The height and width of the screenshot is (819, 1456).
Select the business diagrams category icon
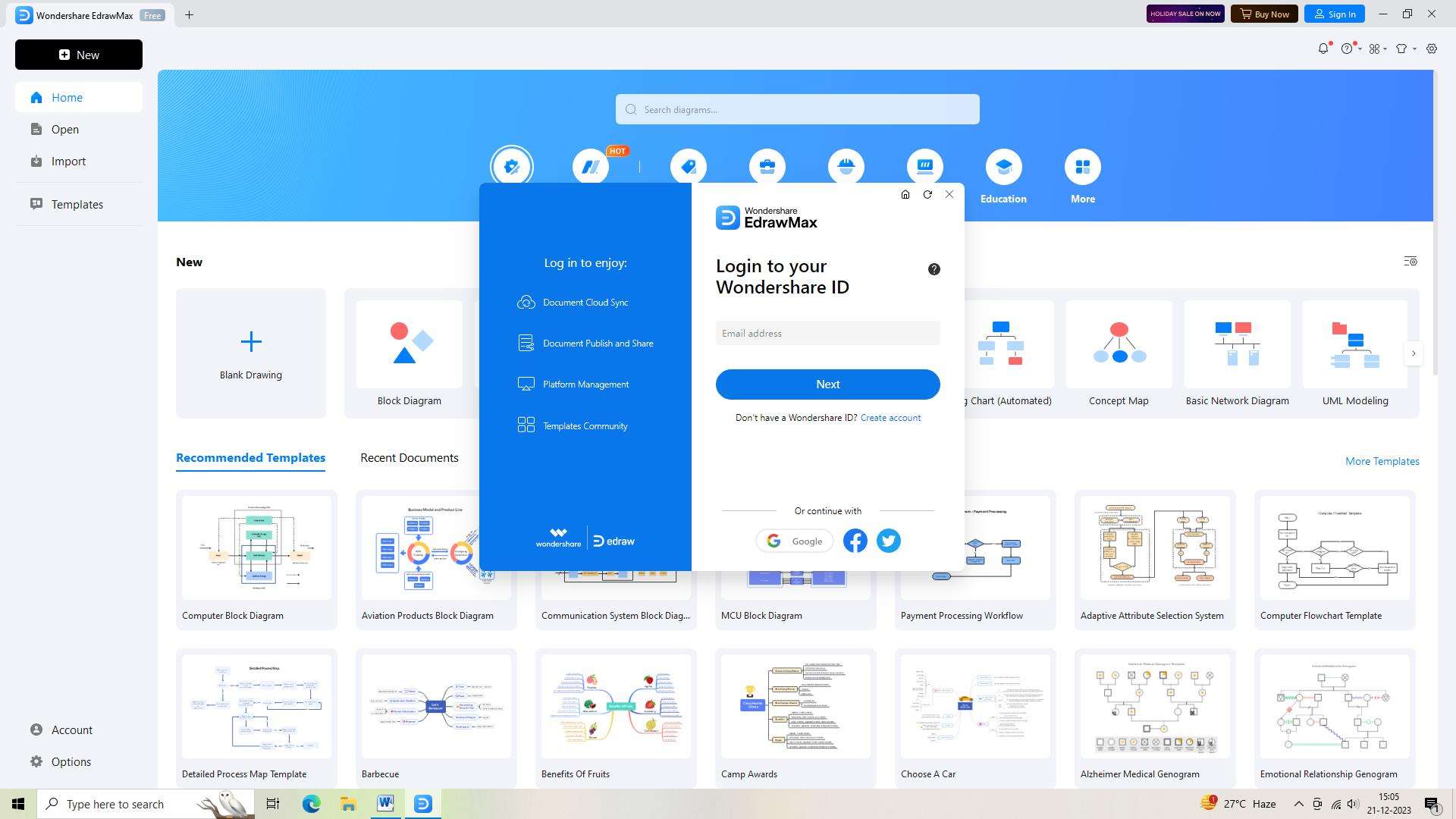click(x=767, y=166)
